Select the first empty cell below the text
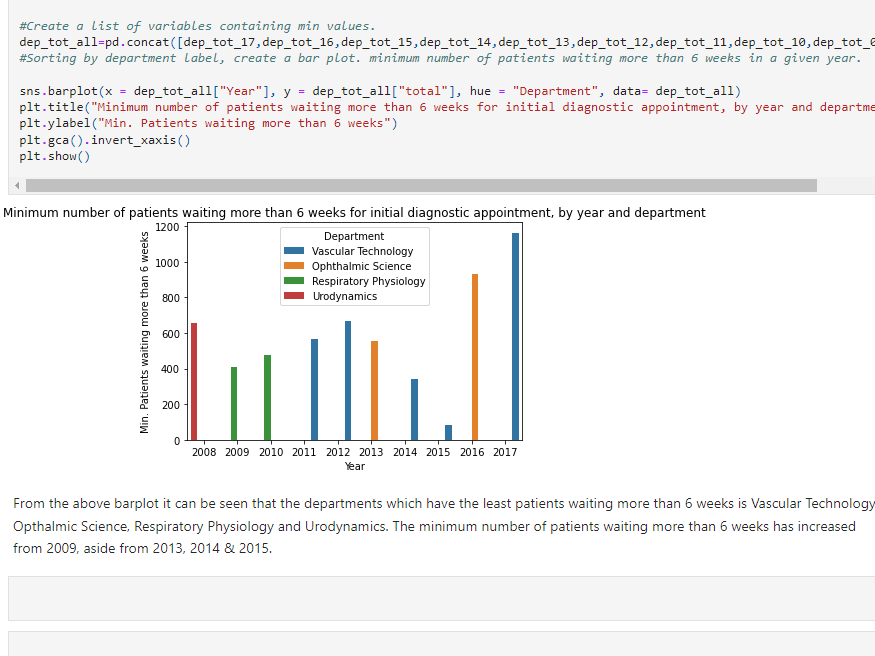The width and height of the screenshot is (875, 656). coord(440,598)
